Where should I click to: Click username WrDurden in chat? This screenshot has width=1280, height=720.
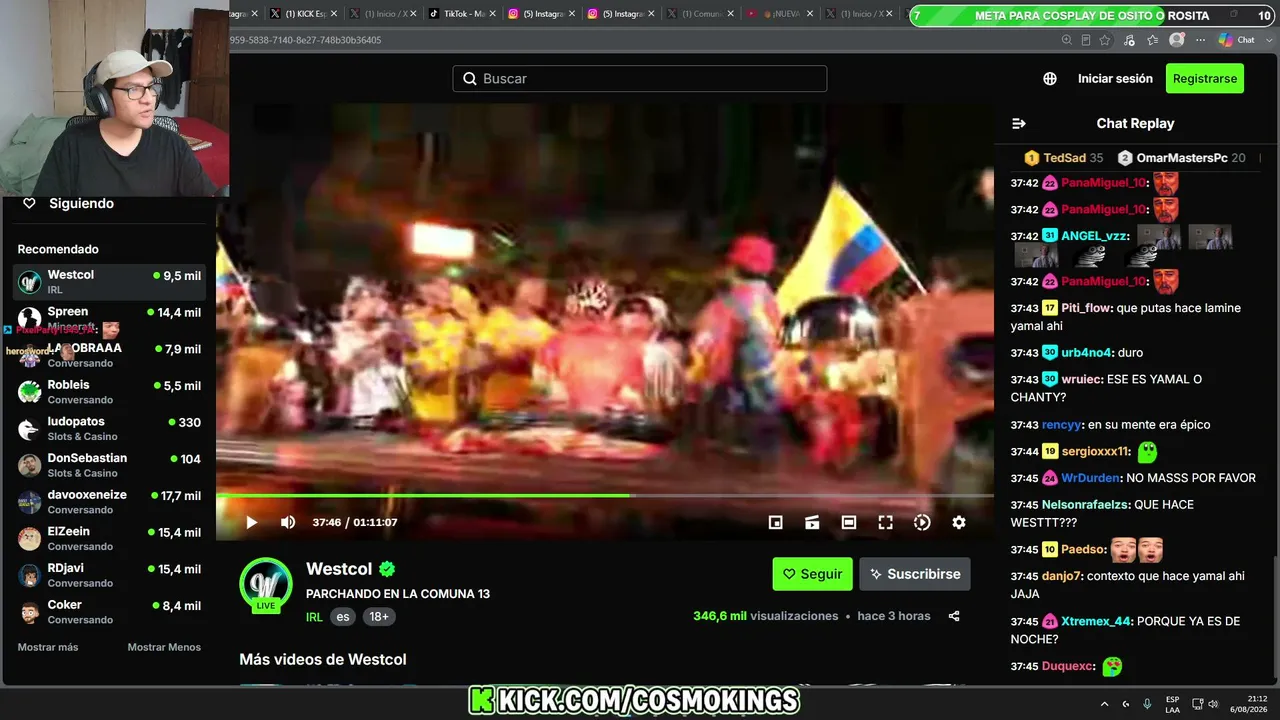click(1090, 479)
